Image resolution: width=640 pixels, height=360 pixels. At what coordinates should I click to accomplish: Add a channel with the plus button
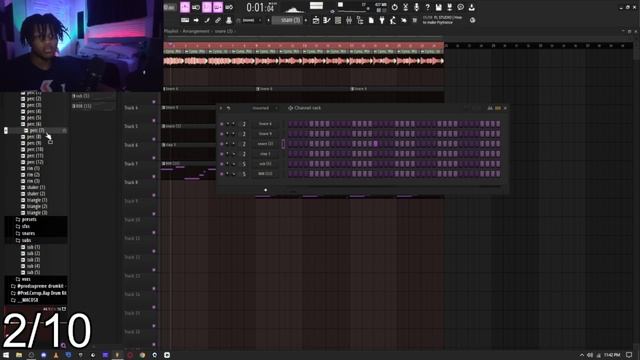click(x=265, y=190)
